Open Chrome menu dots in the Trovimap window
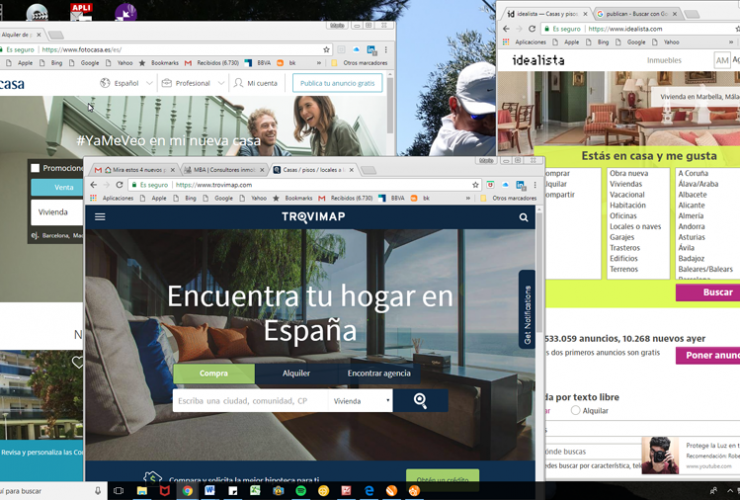This screenshot has width=740, height=500. tap(535, 185)
